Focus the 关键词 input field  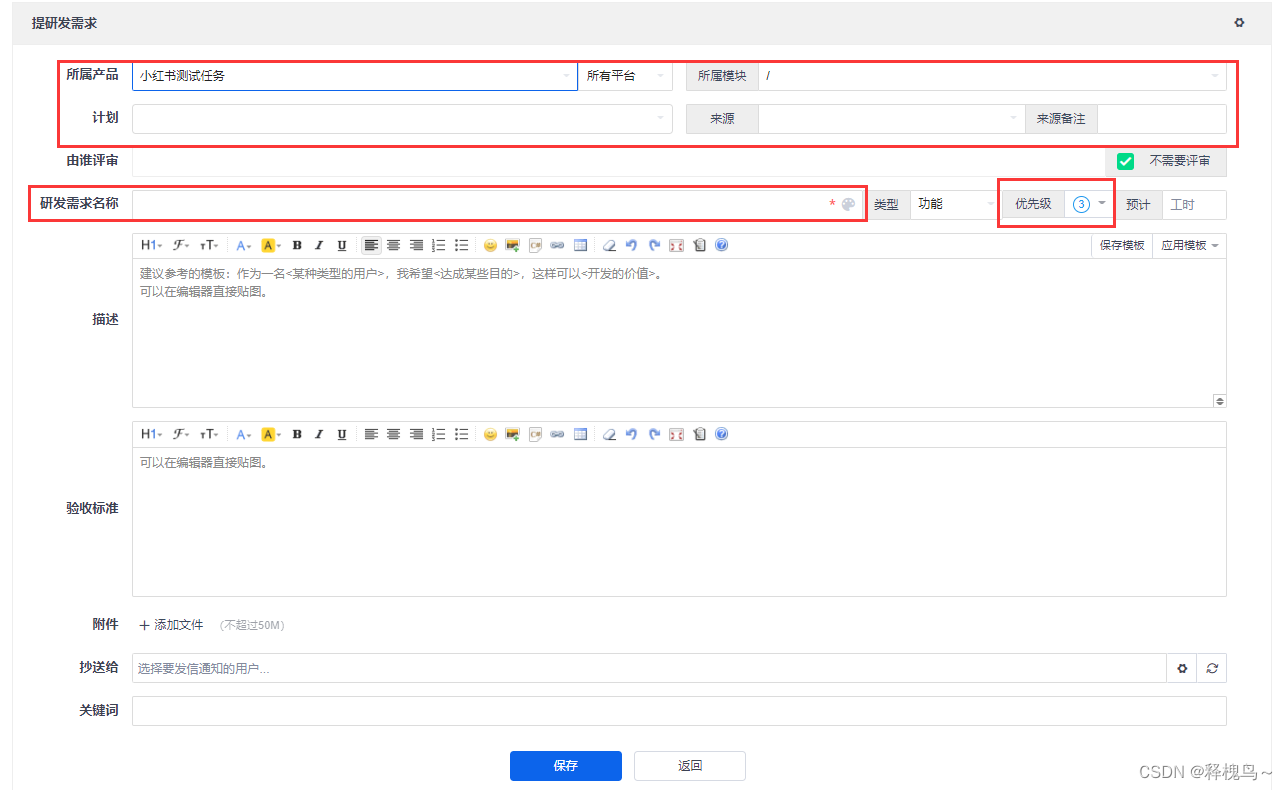click(x=679, y=711)
